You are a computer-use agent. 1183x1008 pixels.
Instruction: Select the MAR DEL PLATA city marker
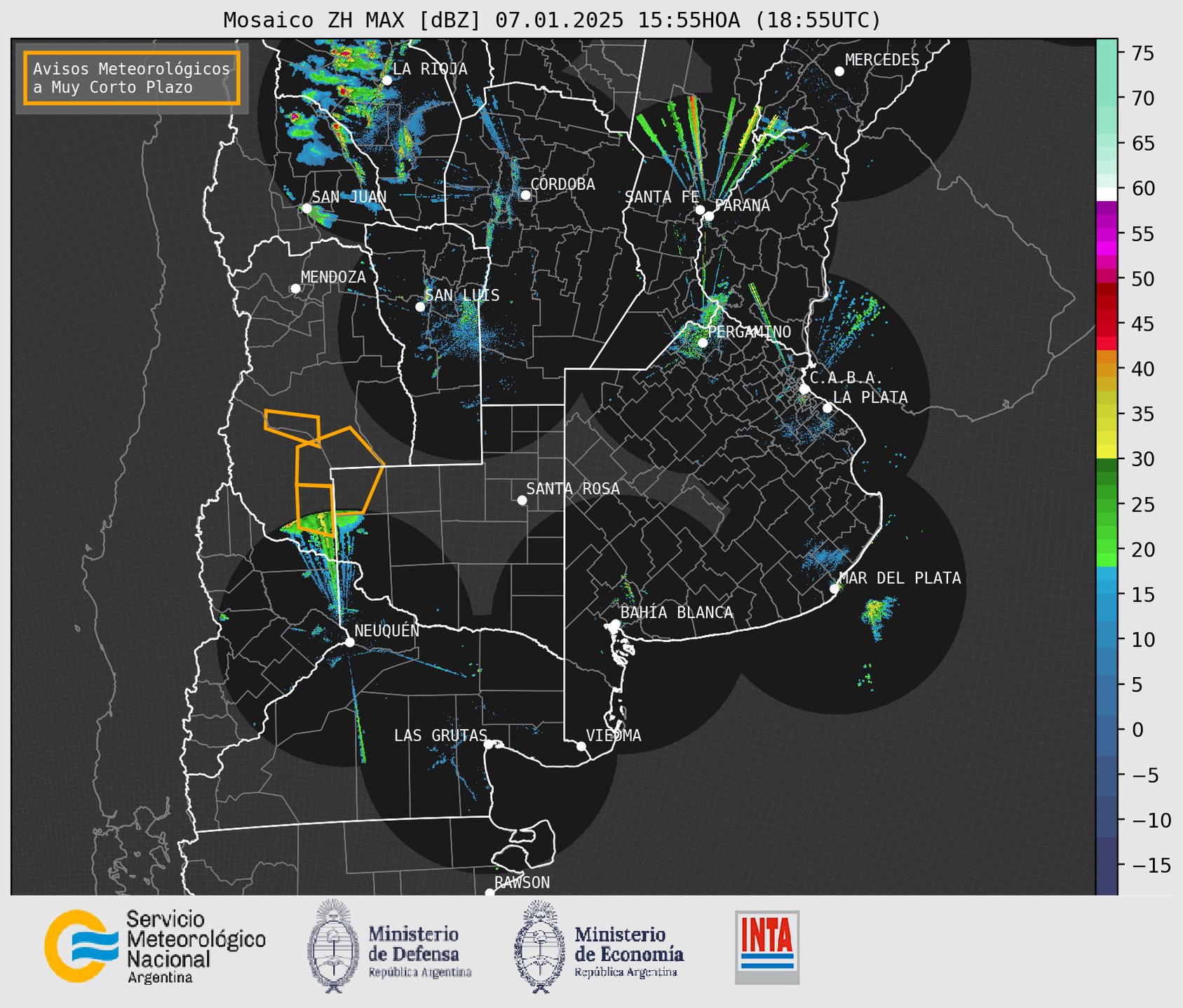[834, 589]
